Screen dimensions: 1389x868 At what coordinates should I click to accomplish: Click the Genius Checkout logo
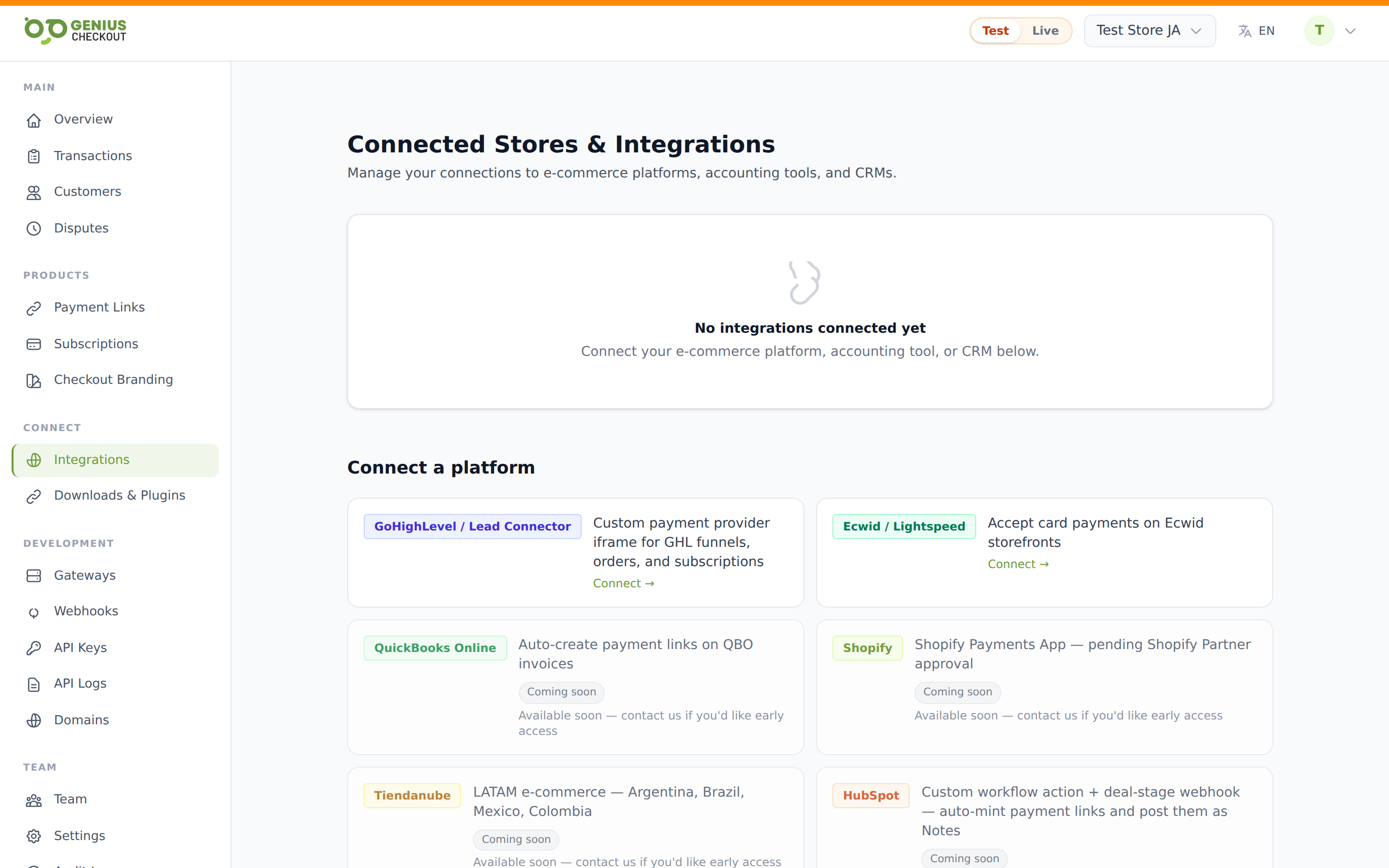(75, 30)
